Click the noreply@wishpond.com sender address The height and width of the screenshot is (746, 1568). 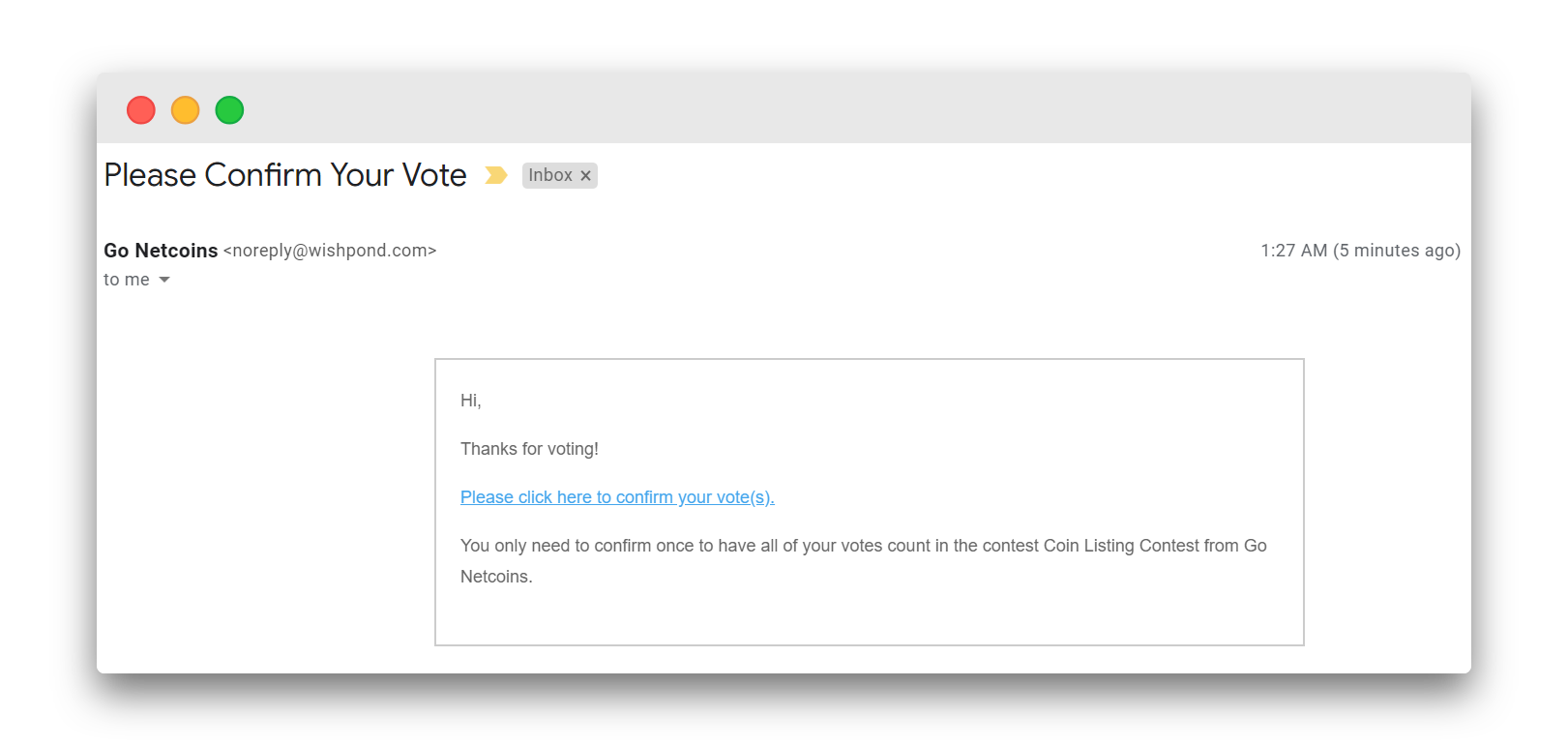point(330,251)
